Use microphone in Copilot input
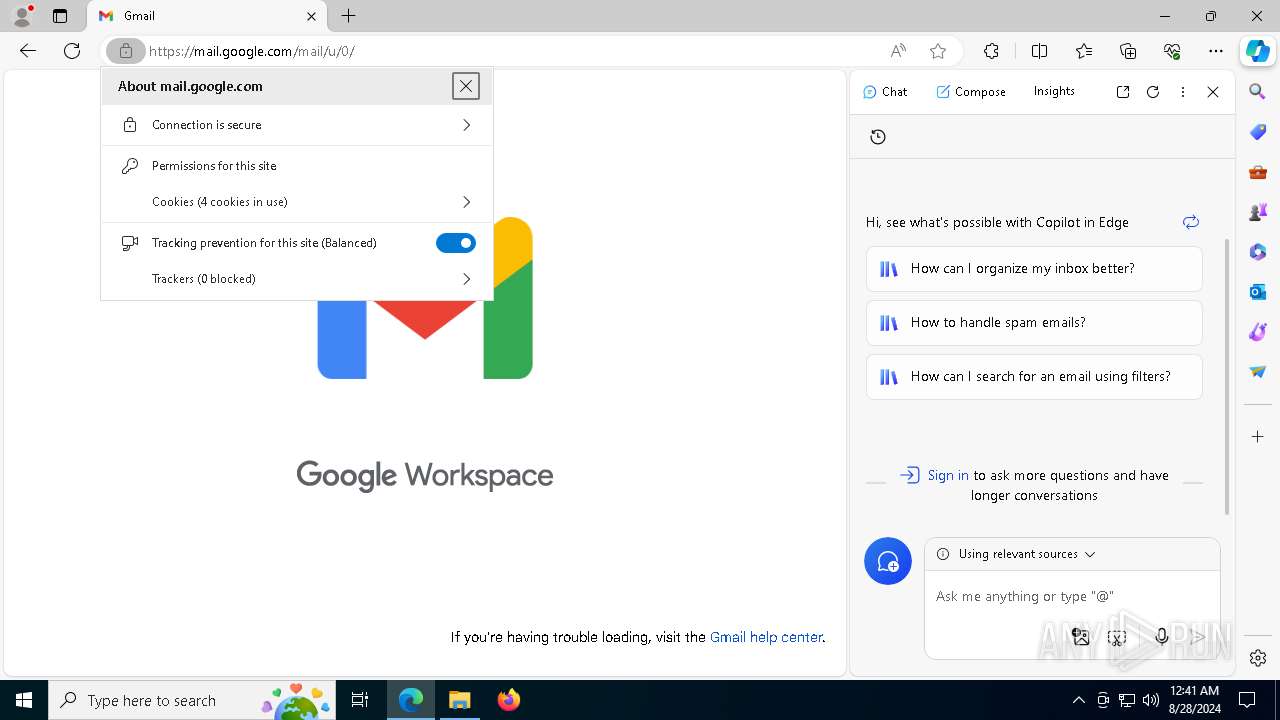This screenshot has width=1280, height=720. 1161,637
